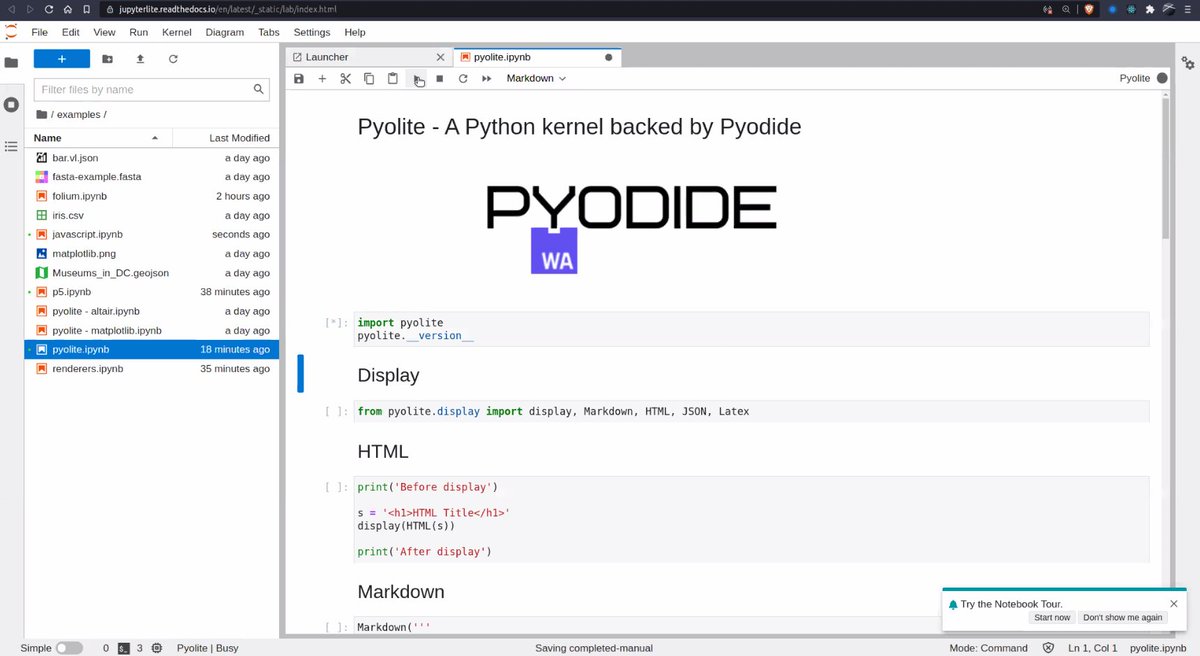Click the Pyolite | Busy status item
Image resolution: width=1200 pixels, height=656 pixels.
click(x=208, y=648)
